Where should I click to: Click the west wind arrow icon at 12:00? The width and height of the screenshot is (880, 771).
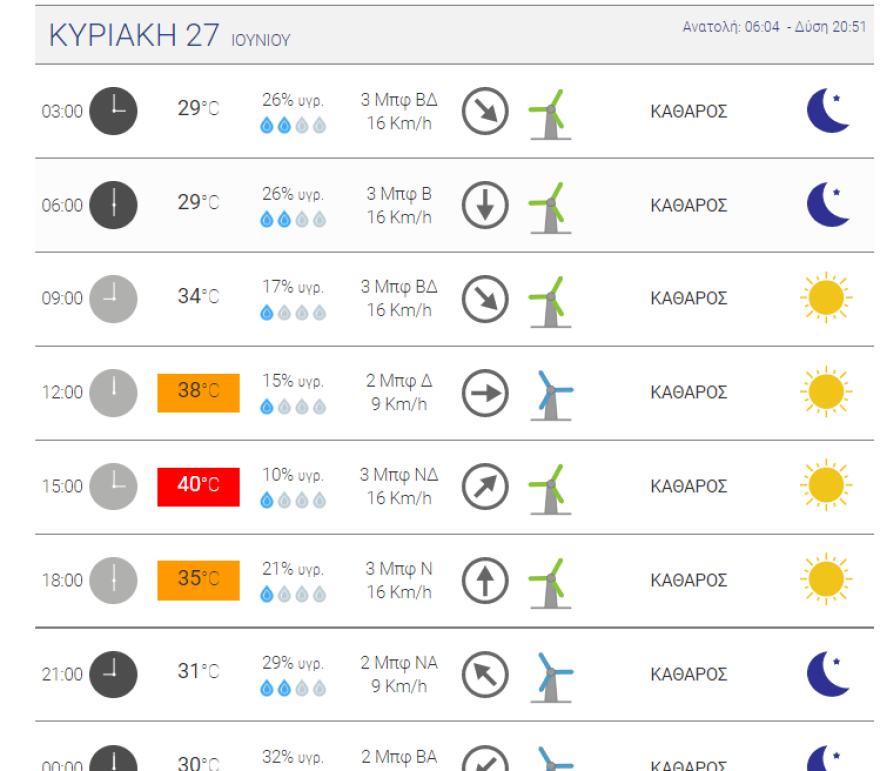click(485, 393)
